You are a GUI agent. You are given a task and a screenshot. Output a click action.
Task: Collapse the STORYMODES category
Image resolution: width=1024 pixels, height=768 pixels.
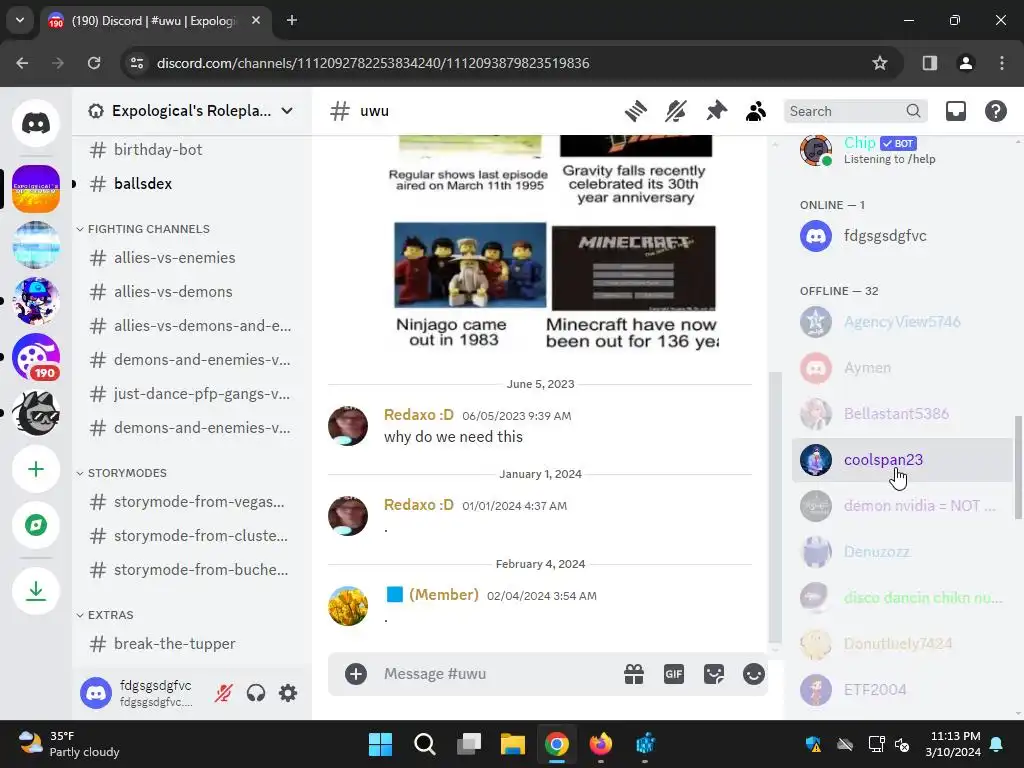click(x=122, y=473)
